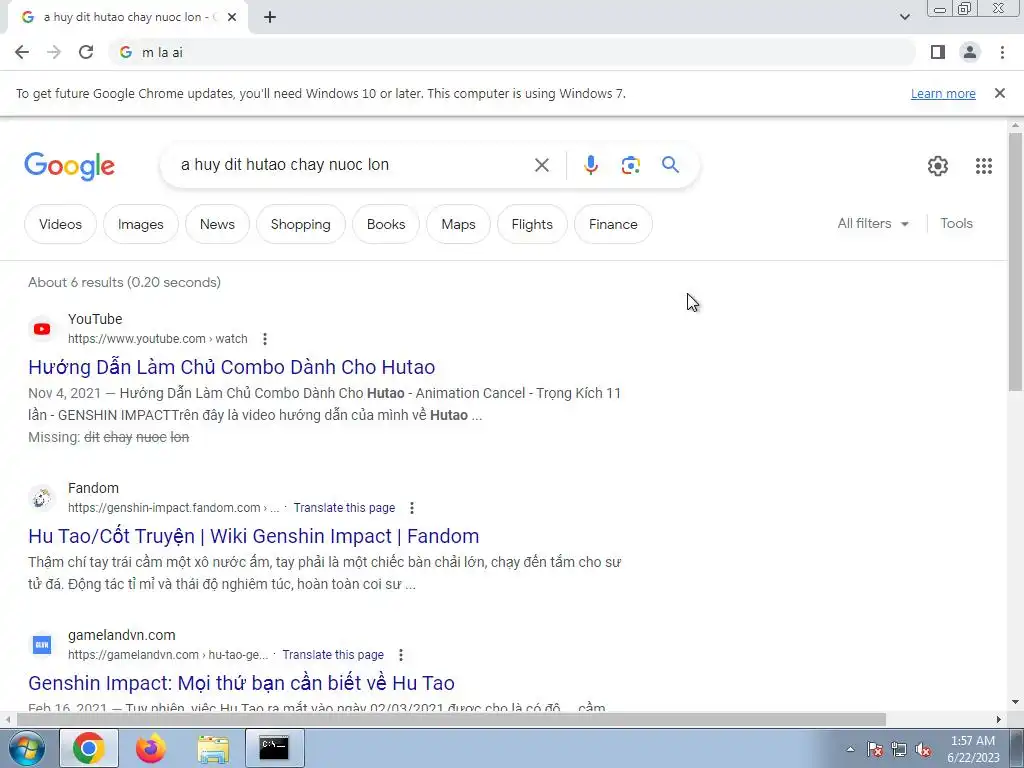This screenshot has width=1024, height=768.
Task: Submit search with the magnifier icon
Action: point(670,165)
